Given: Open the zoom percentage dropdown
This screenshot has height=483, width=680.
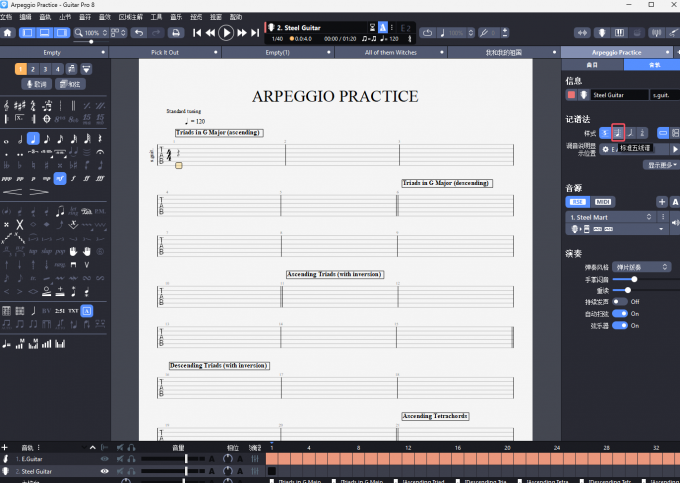Looking at the screenshot, I should coord(95,33).
